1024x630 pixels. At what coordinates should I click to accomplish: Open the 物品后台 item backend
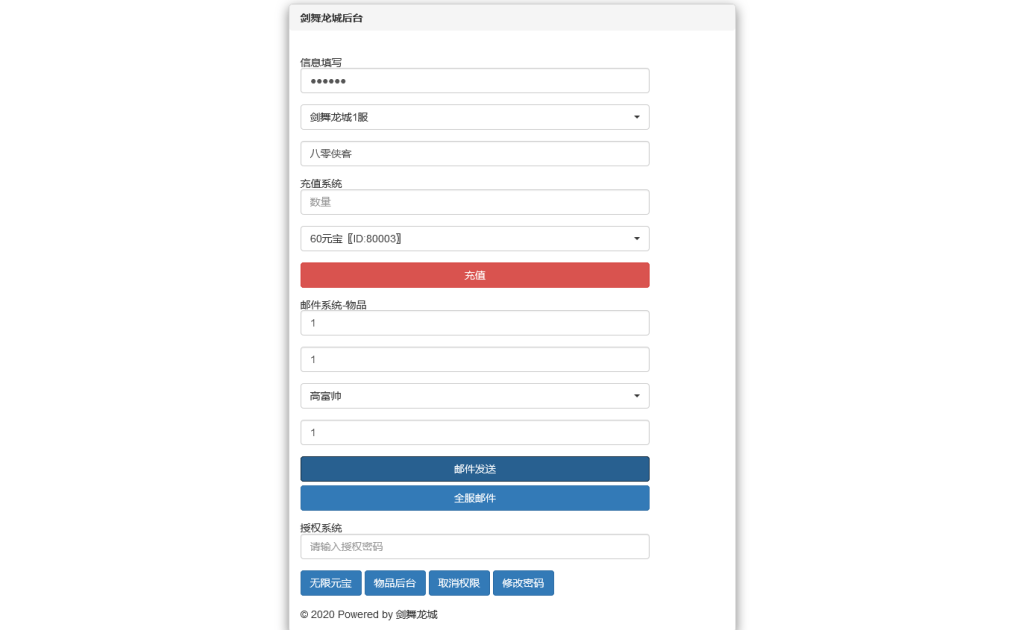pos(395,583)
